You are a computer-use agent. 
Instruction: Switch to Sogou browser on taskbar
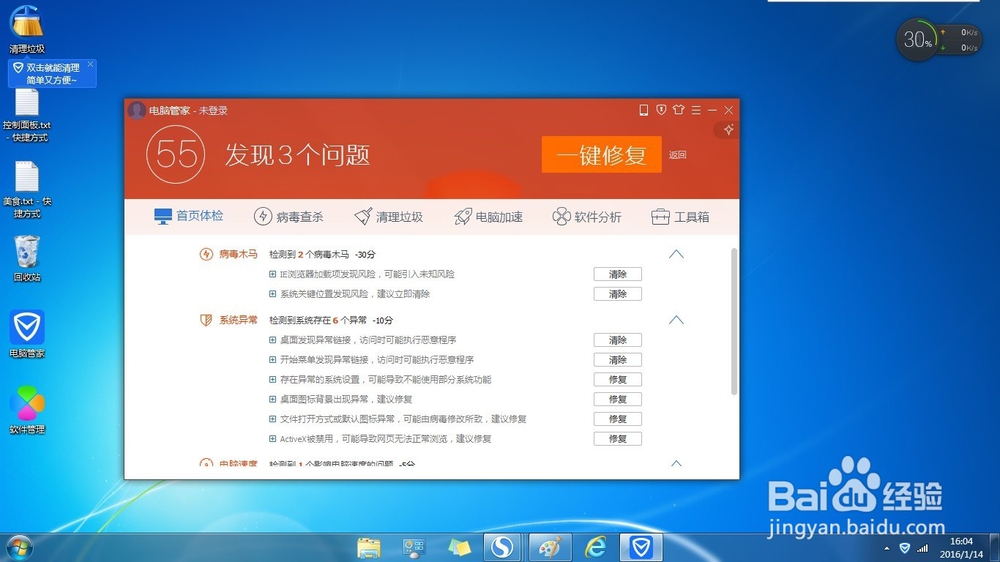pyautogui.click(x=503, y=547)
